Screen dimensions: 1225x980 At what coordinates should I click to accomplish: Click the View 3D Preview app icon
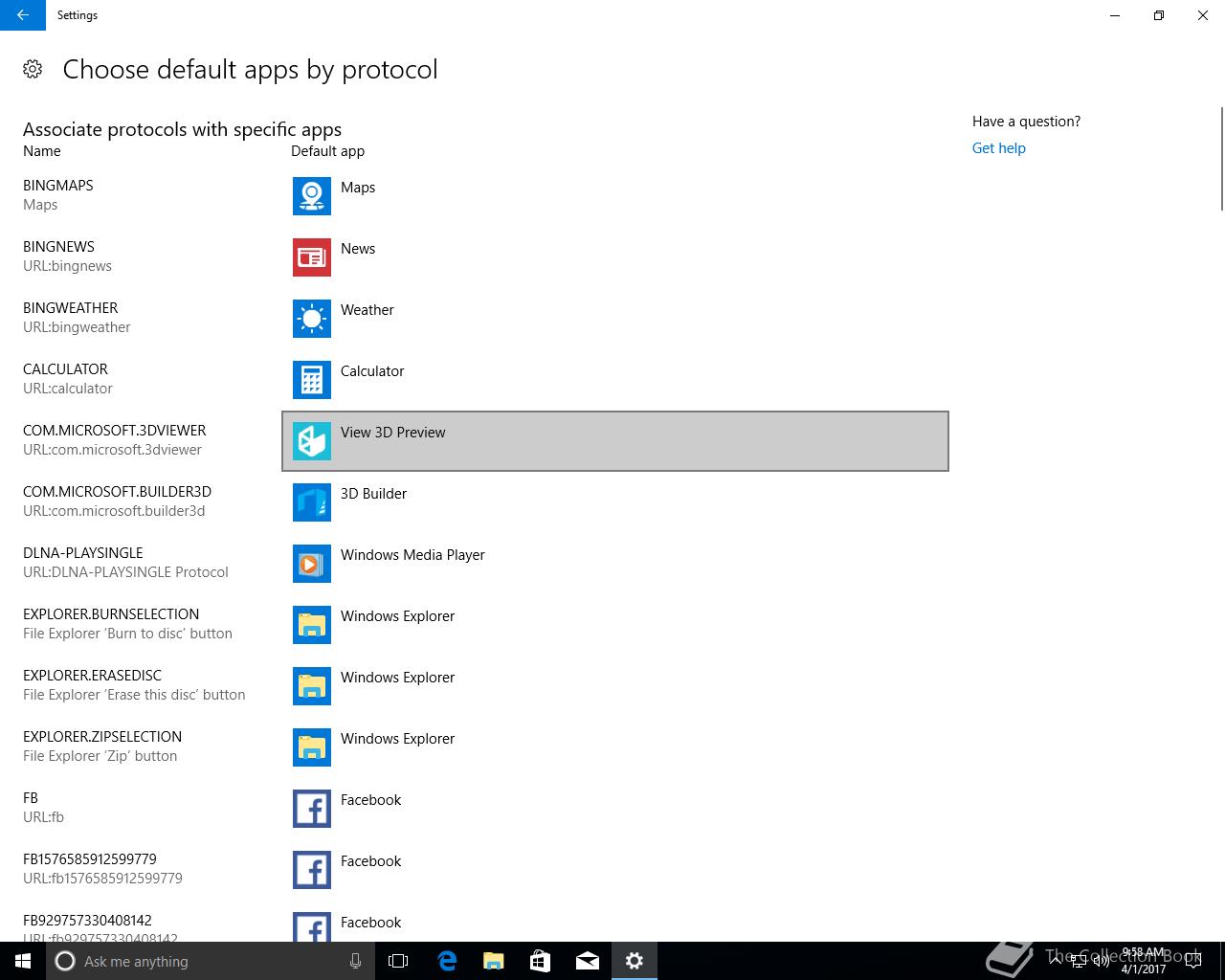(312, 441)
